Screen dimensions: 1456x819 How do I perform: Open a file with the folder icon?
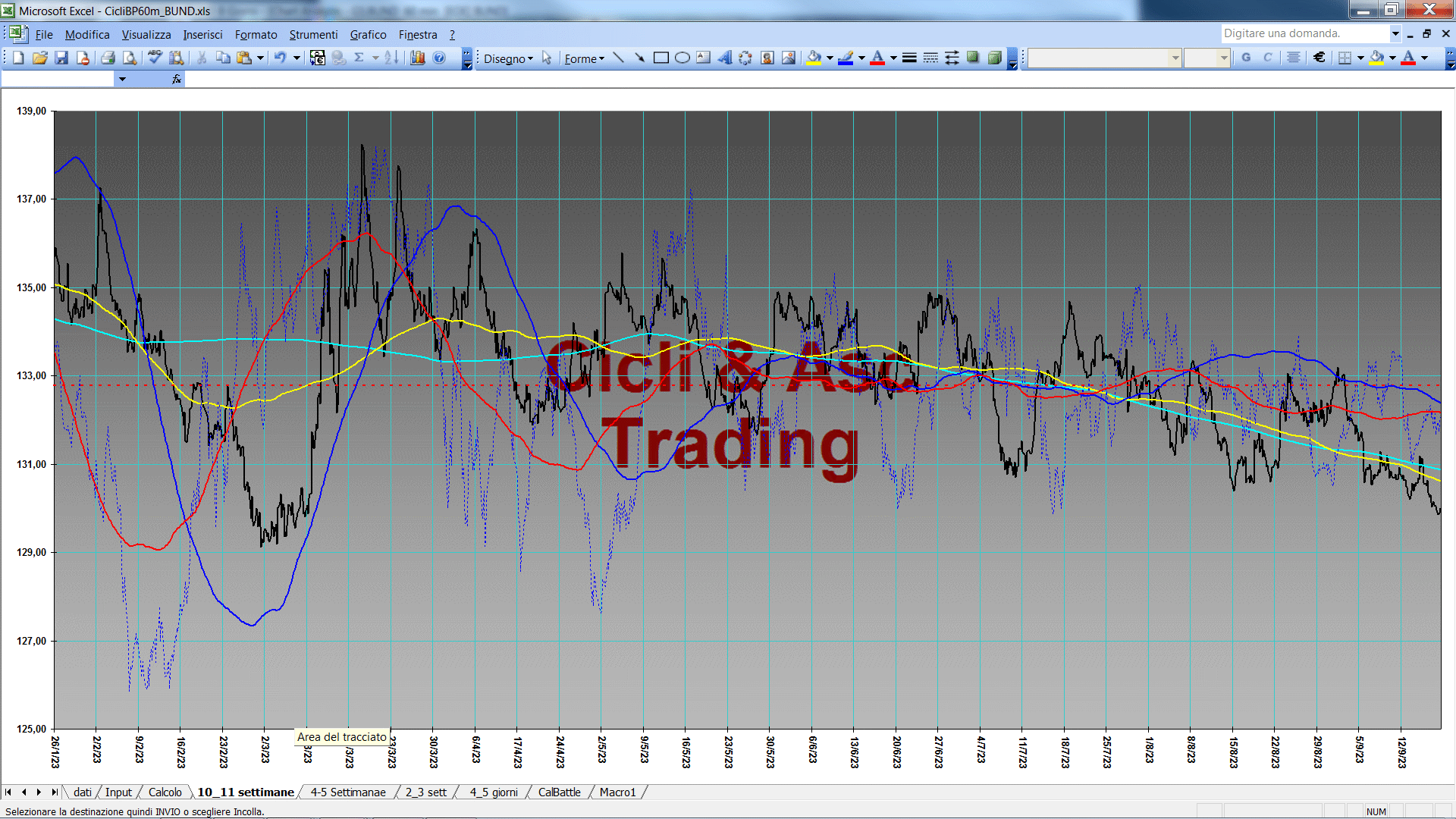pos(39,58)
